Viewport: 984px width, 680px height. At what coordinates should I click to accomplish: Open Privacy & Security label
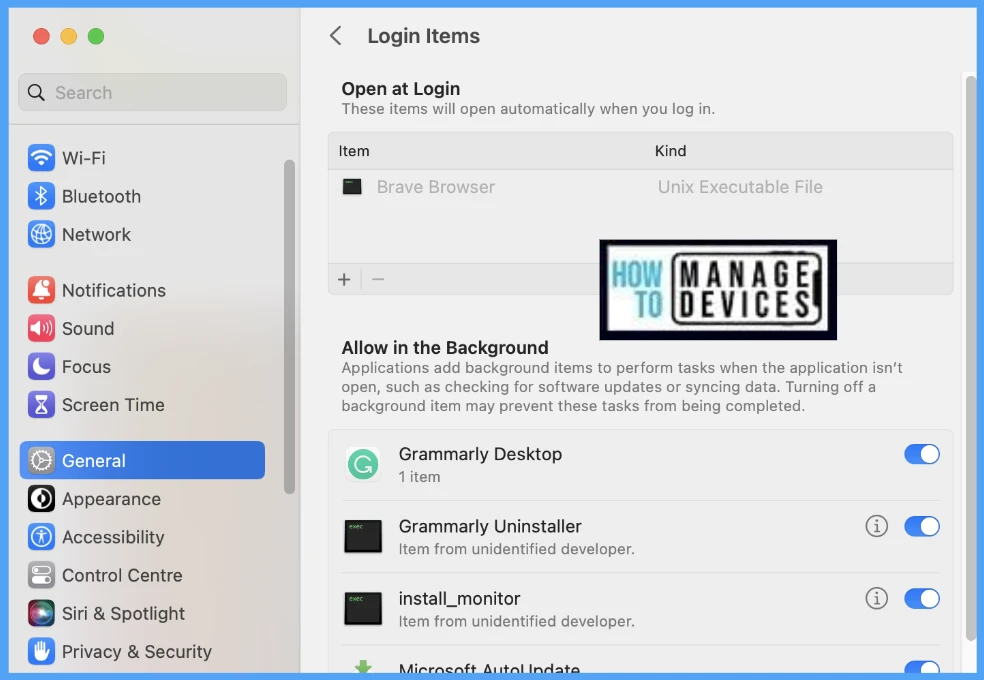click(136, 652)
